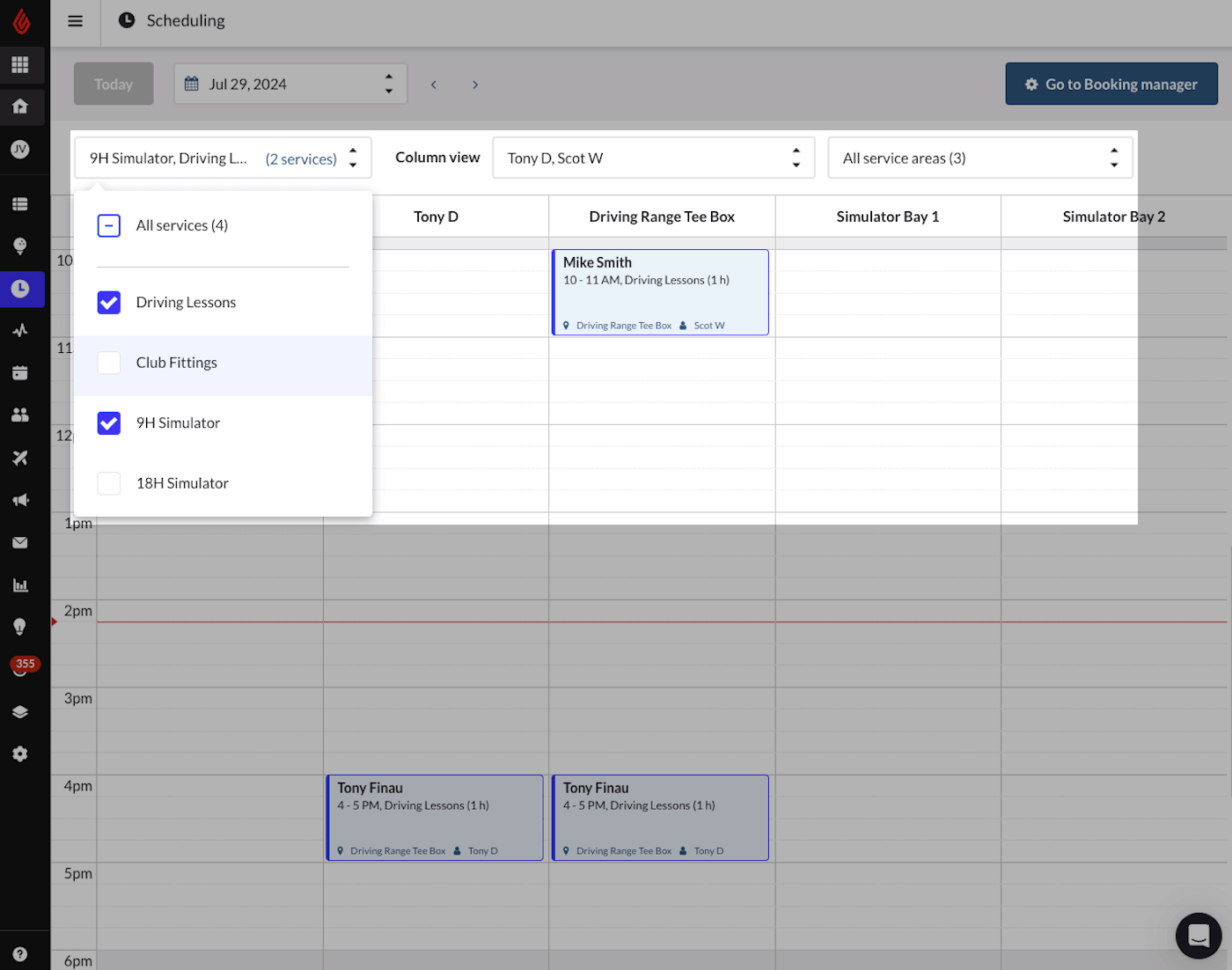Uncheck the 9H Simulator checkbox
The height and width of the screenshot is (970, 1232).
coord(109,423)
